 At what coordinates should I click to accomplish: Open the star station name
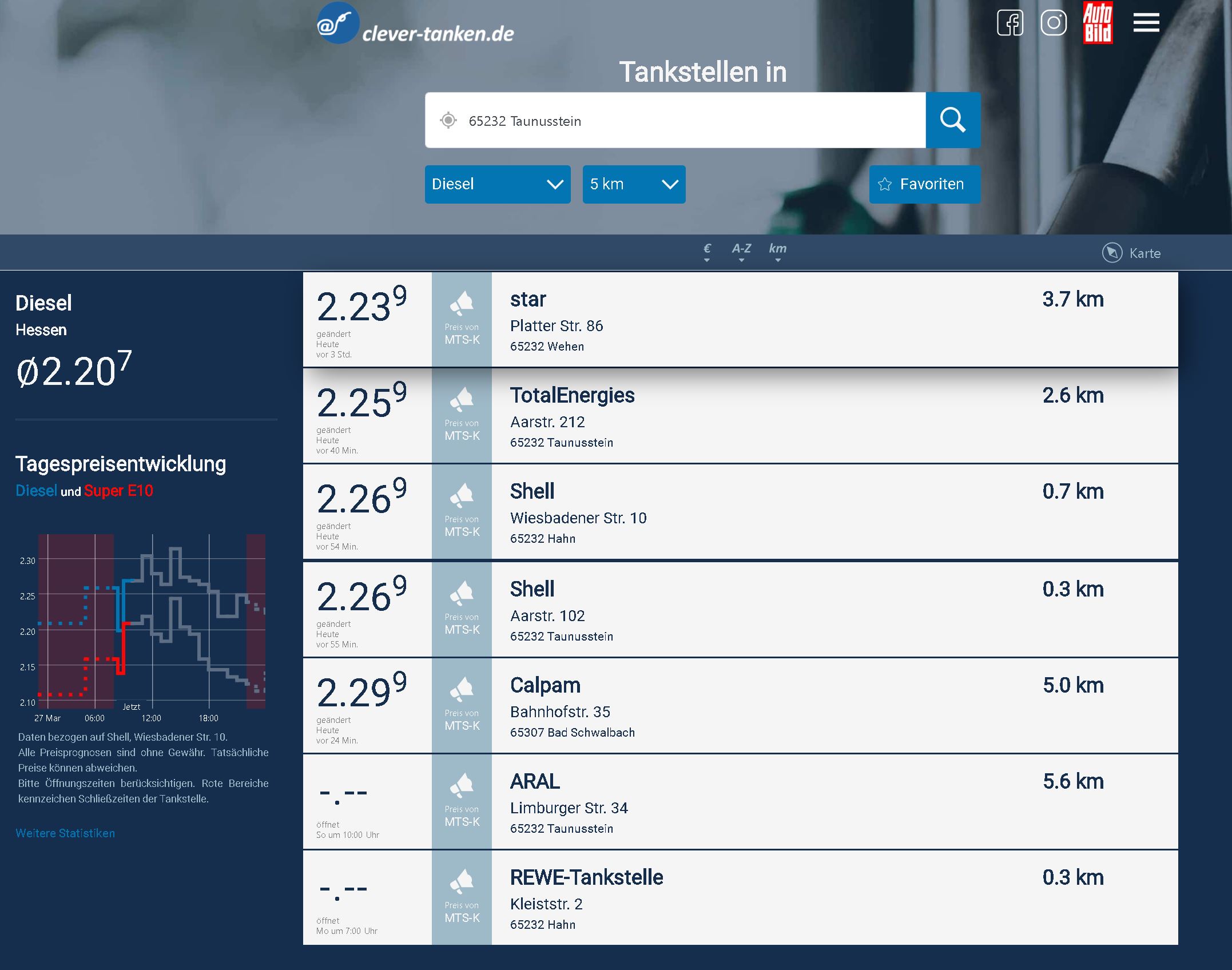point(528,299)
